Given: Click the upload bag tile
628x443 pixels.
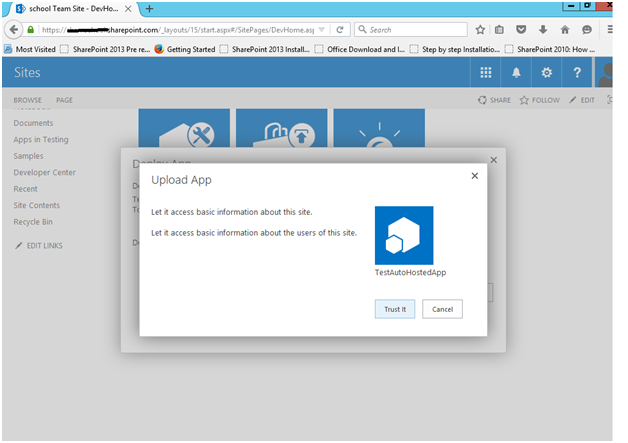Looking at the screenshot, I should coord(282,128).
